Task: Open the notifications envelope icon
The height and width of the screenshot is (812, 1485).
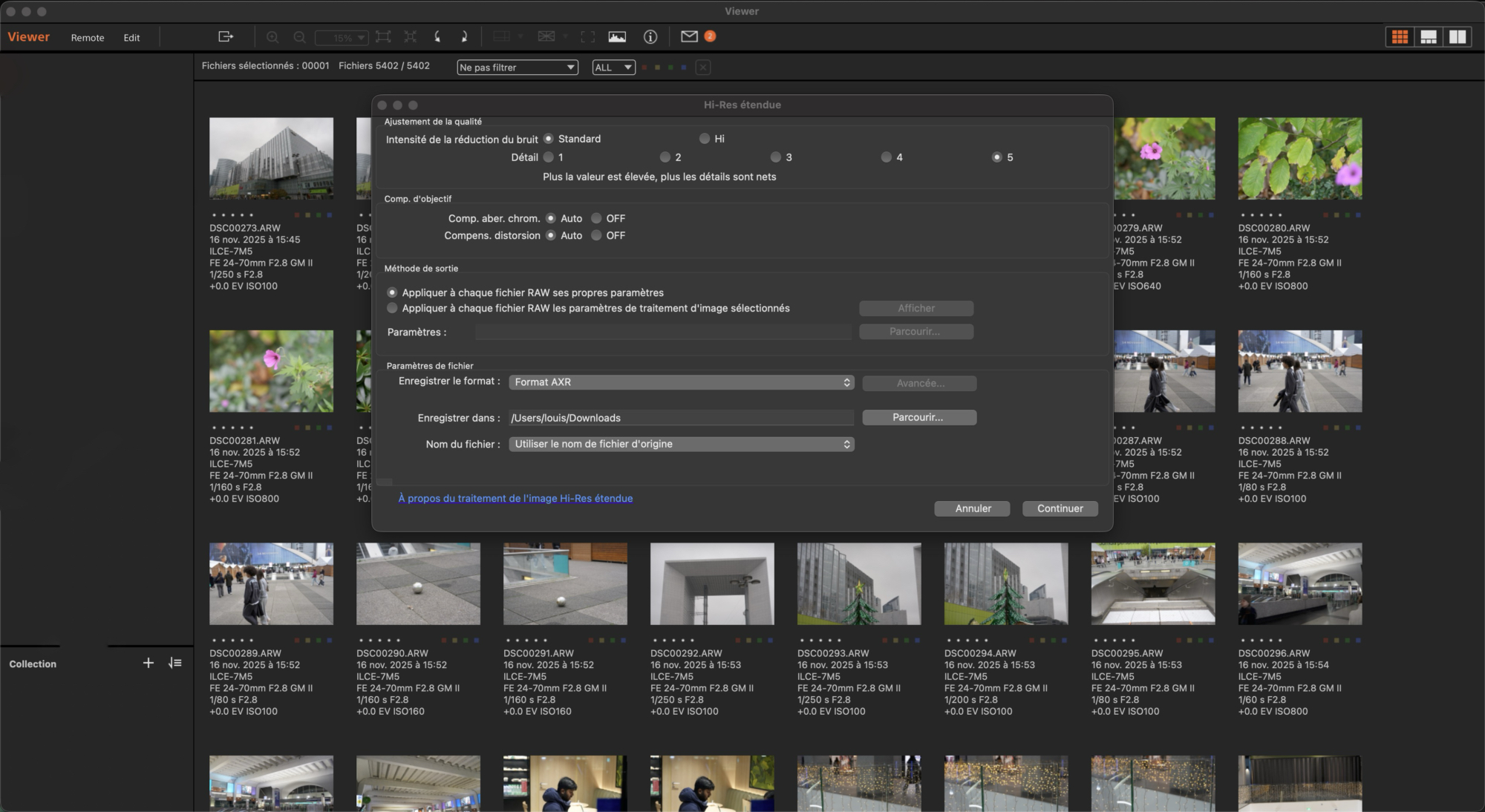Action: click(x=689, y=36)
